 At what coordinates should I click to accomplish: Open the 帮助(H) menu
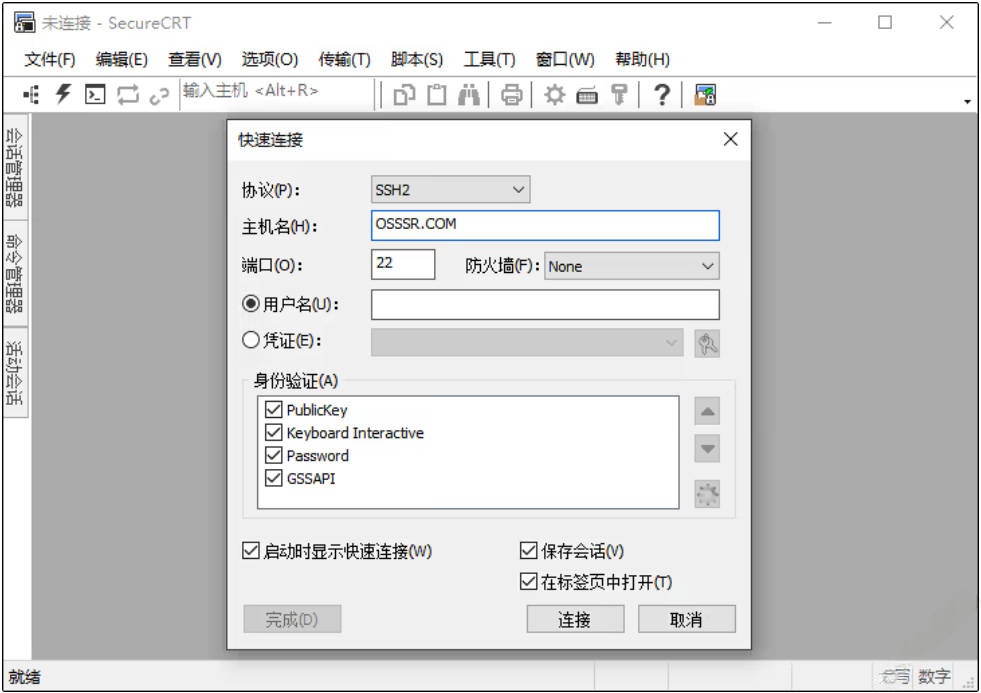(x=642, y=59)
